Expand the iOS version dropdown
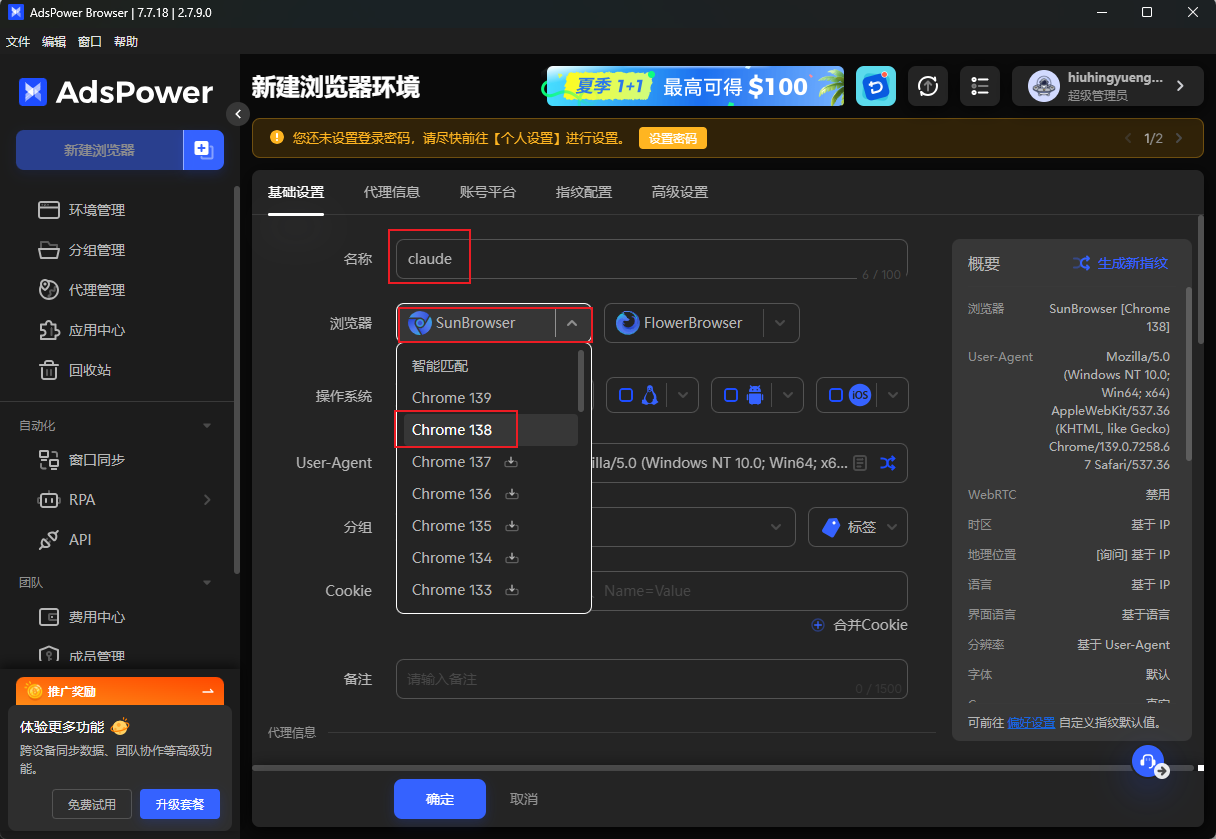The image size is (1216, 839). pos(892,395)
